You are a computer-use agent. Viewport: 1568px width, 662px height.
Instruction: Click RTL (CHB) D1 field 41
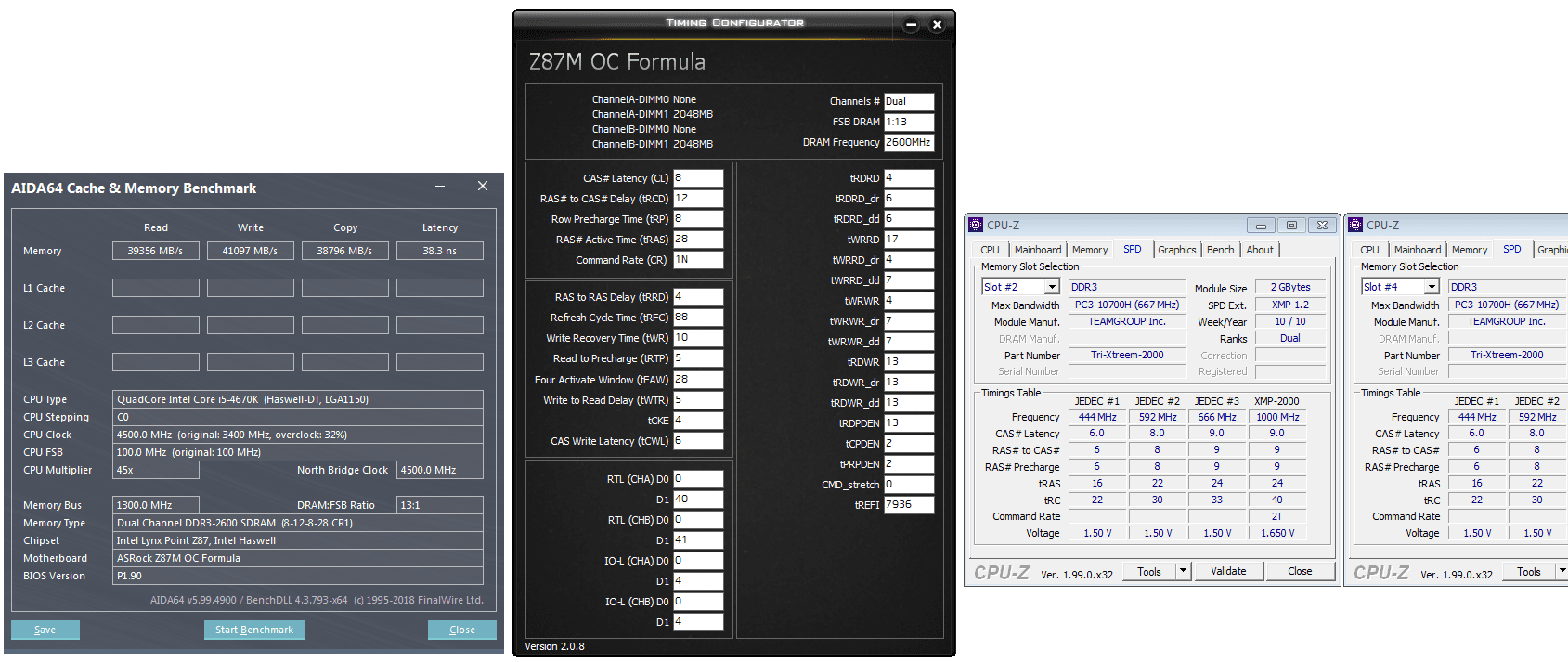[698, 540]
